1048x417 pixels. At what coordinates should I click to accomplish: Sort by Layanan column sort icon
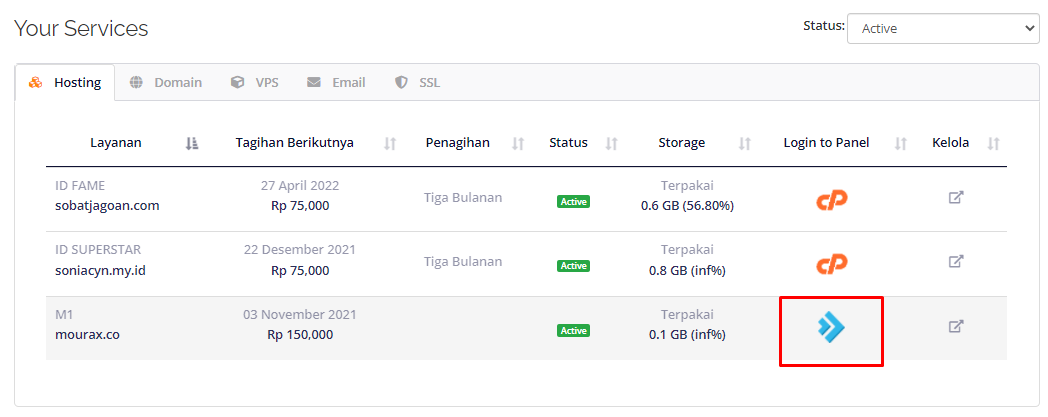coord(192,143)
